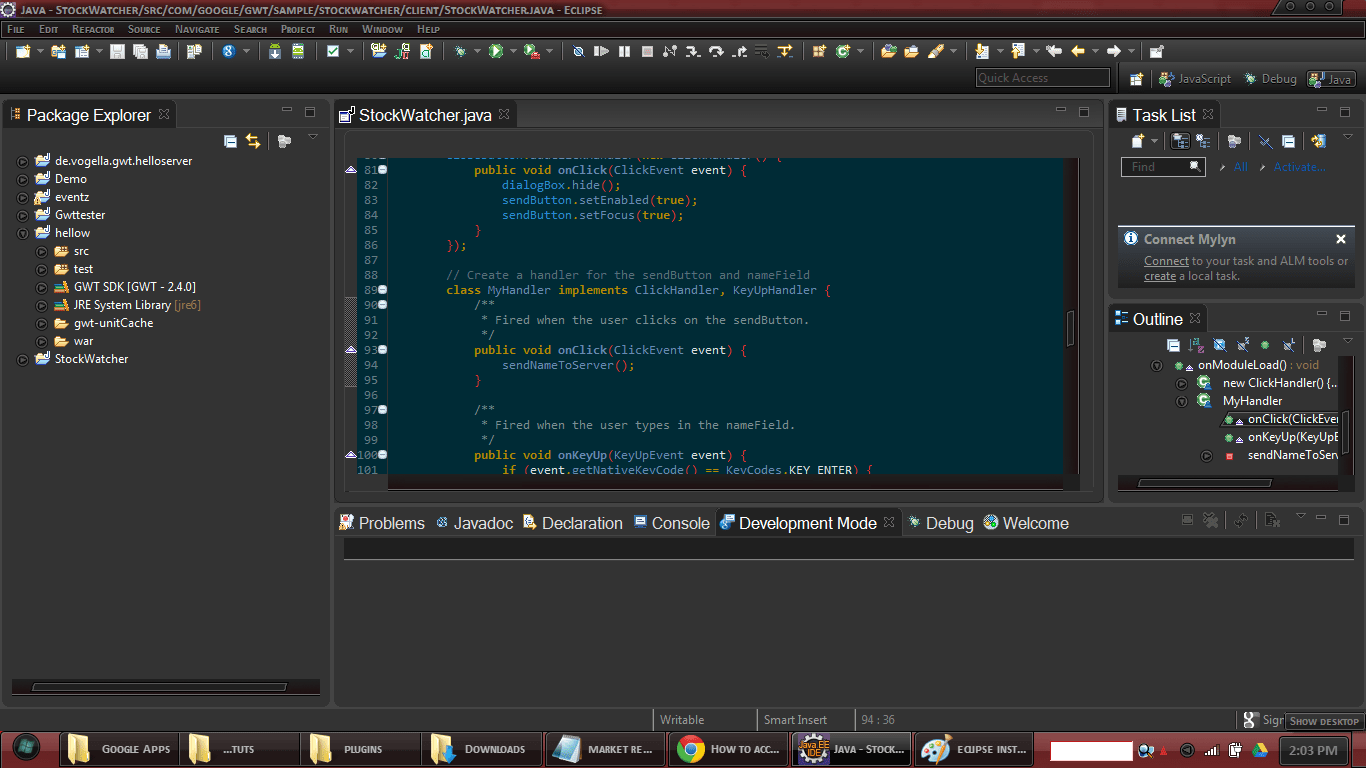Viewport: 1366px width, 768px height.
Task: Open the Source menu
Action: 144,29
